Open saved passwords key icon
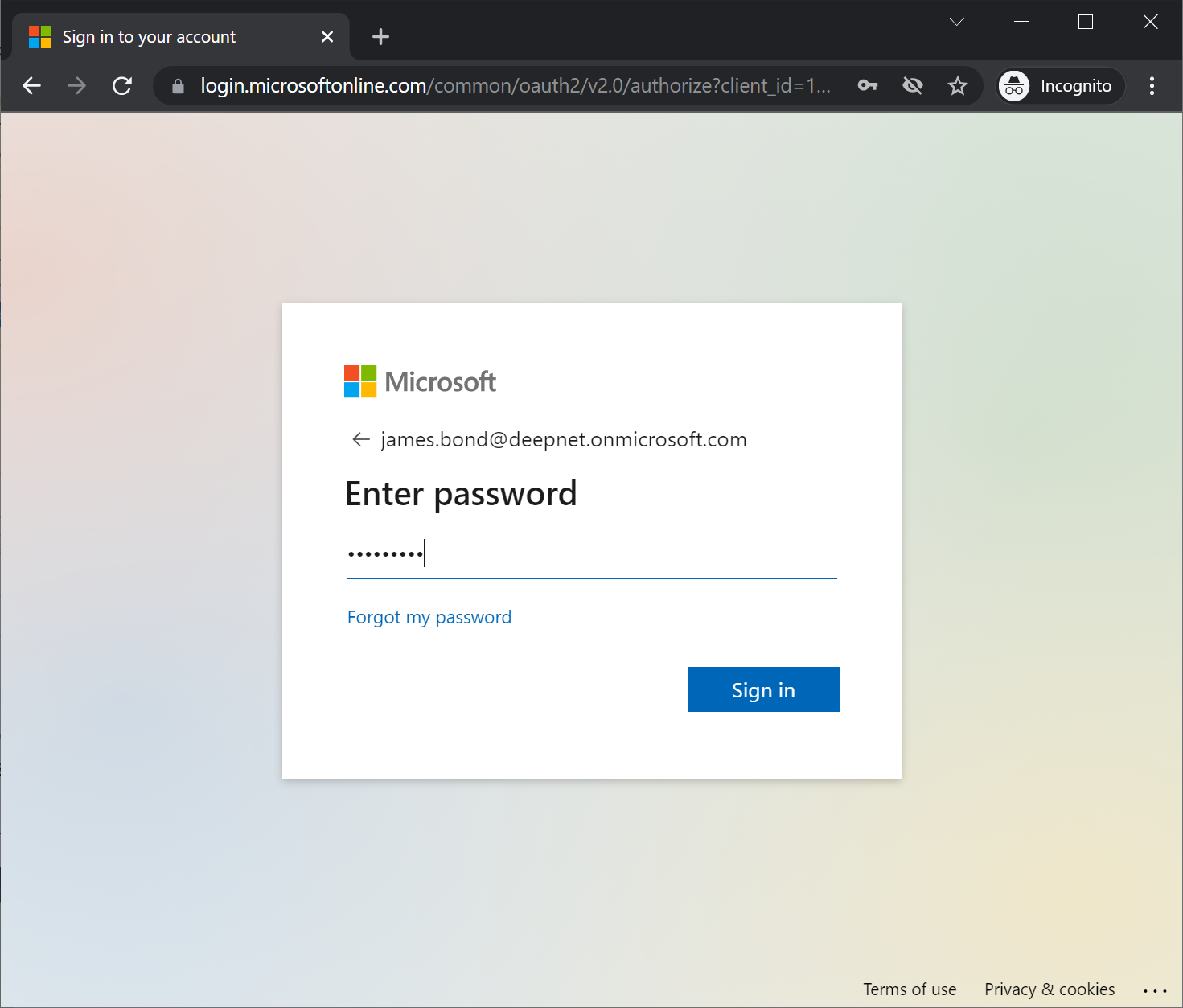Screen dimensions: 1183x1008 pyautogui.click(x=868, y=86)
